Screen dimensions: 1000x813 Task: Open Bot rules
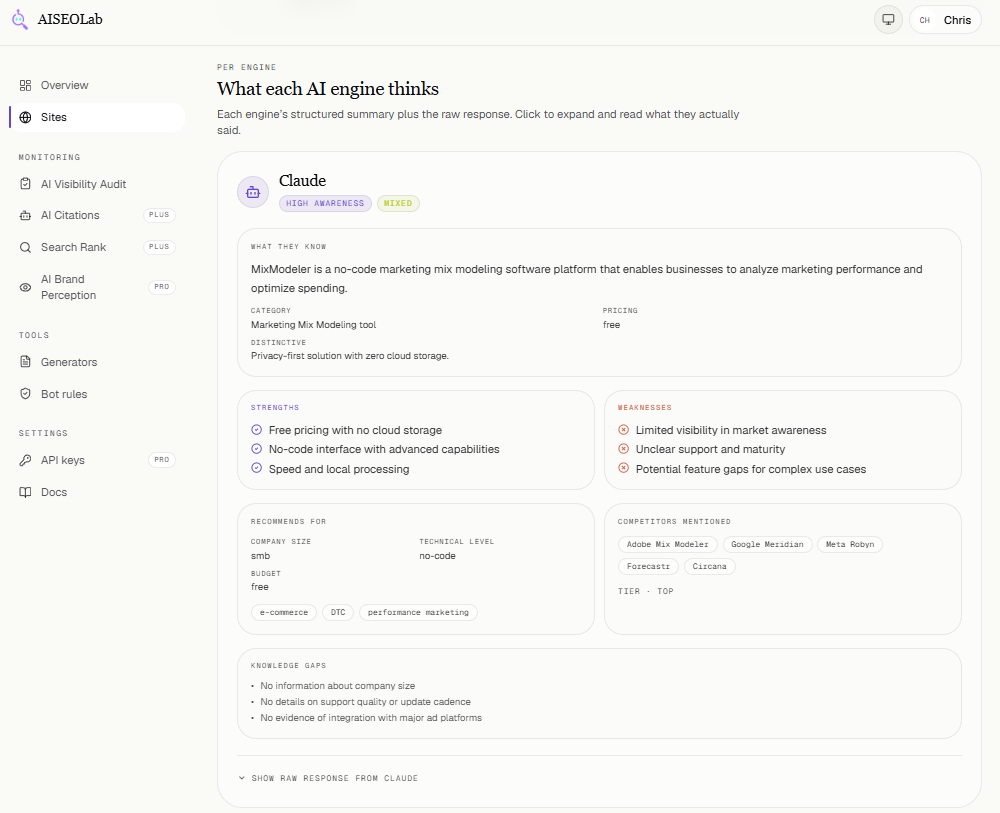[x=97, y=394]
